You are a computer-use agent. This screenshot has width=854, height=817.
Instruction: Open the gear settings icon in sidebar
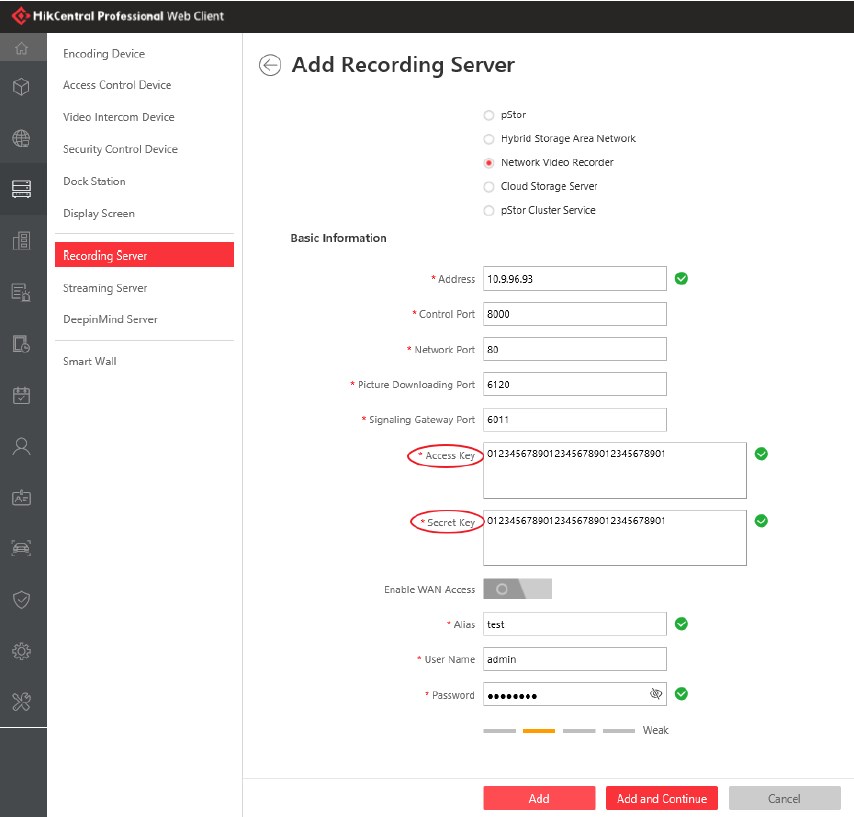click(22, 651)
